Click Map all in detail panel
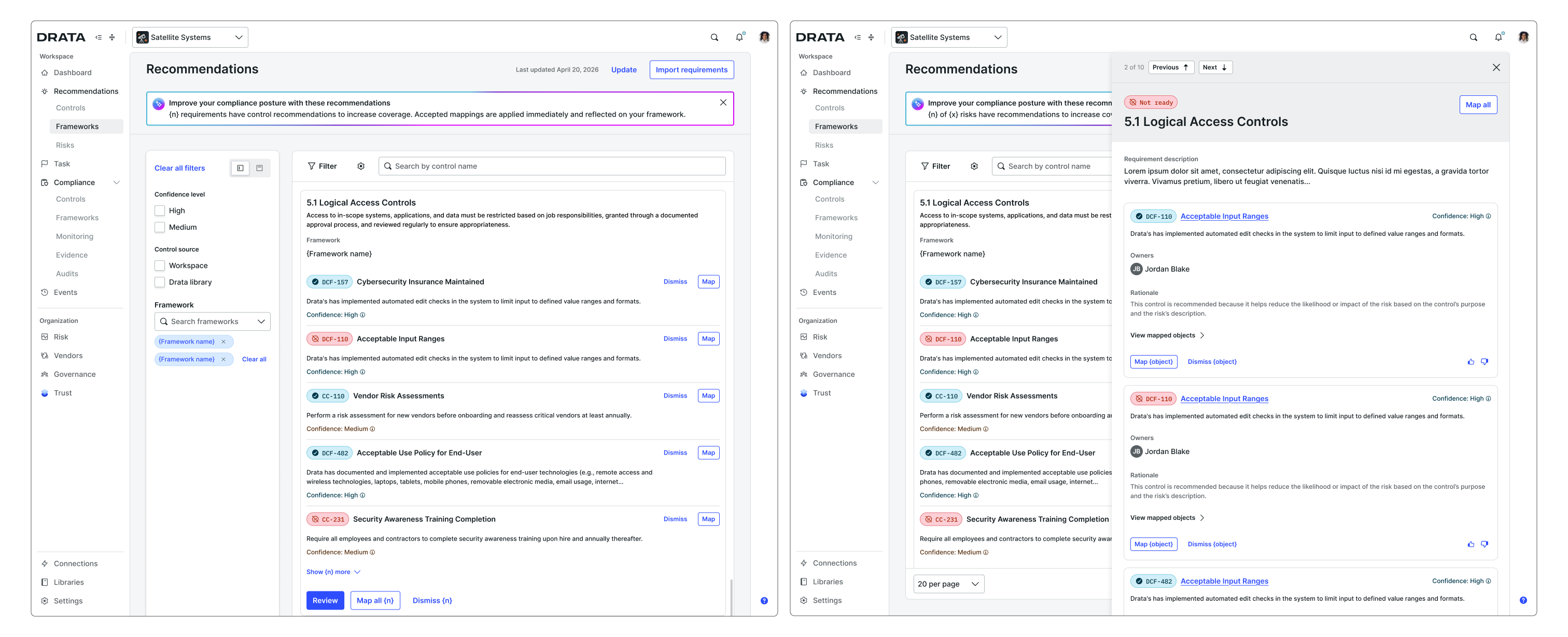This screenshot has width=1568, height=637. point(1477,105)
